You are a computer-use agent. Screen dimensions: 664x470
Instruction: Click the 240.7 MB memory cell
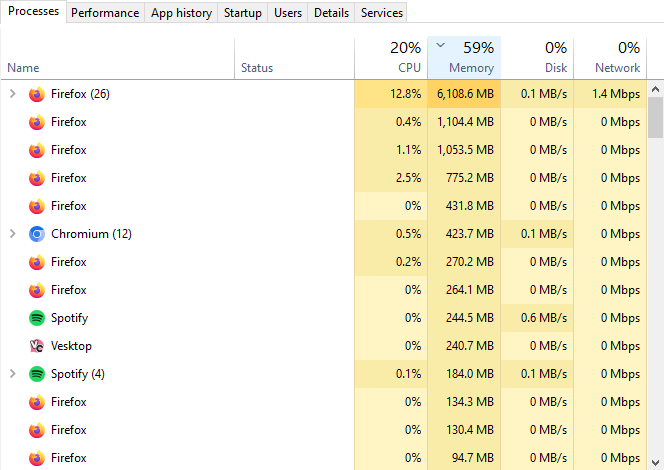pos(464,346)
